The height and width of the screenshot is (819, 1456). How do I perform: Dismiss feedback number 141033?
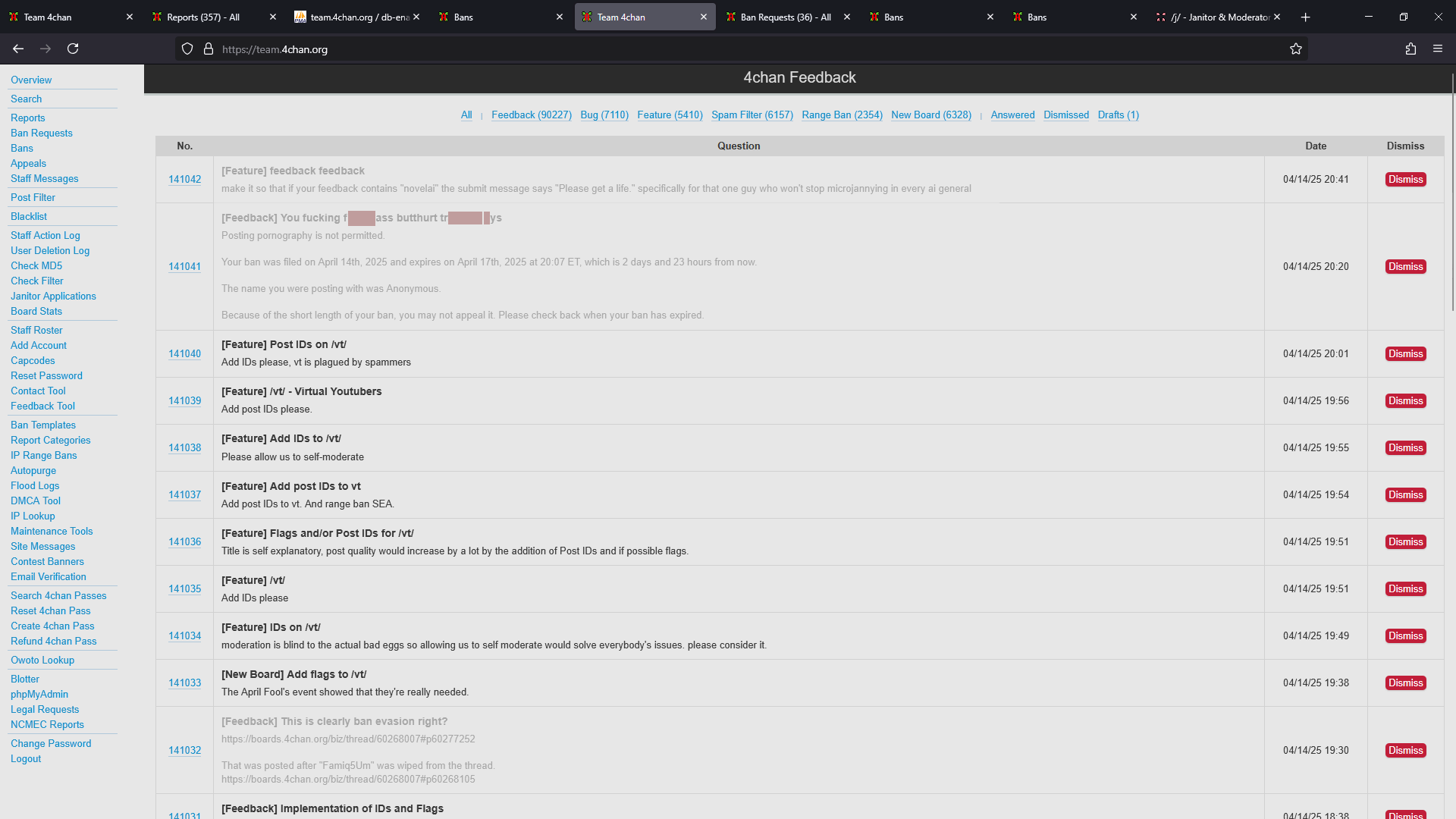point(1405,683)
